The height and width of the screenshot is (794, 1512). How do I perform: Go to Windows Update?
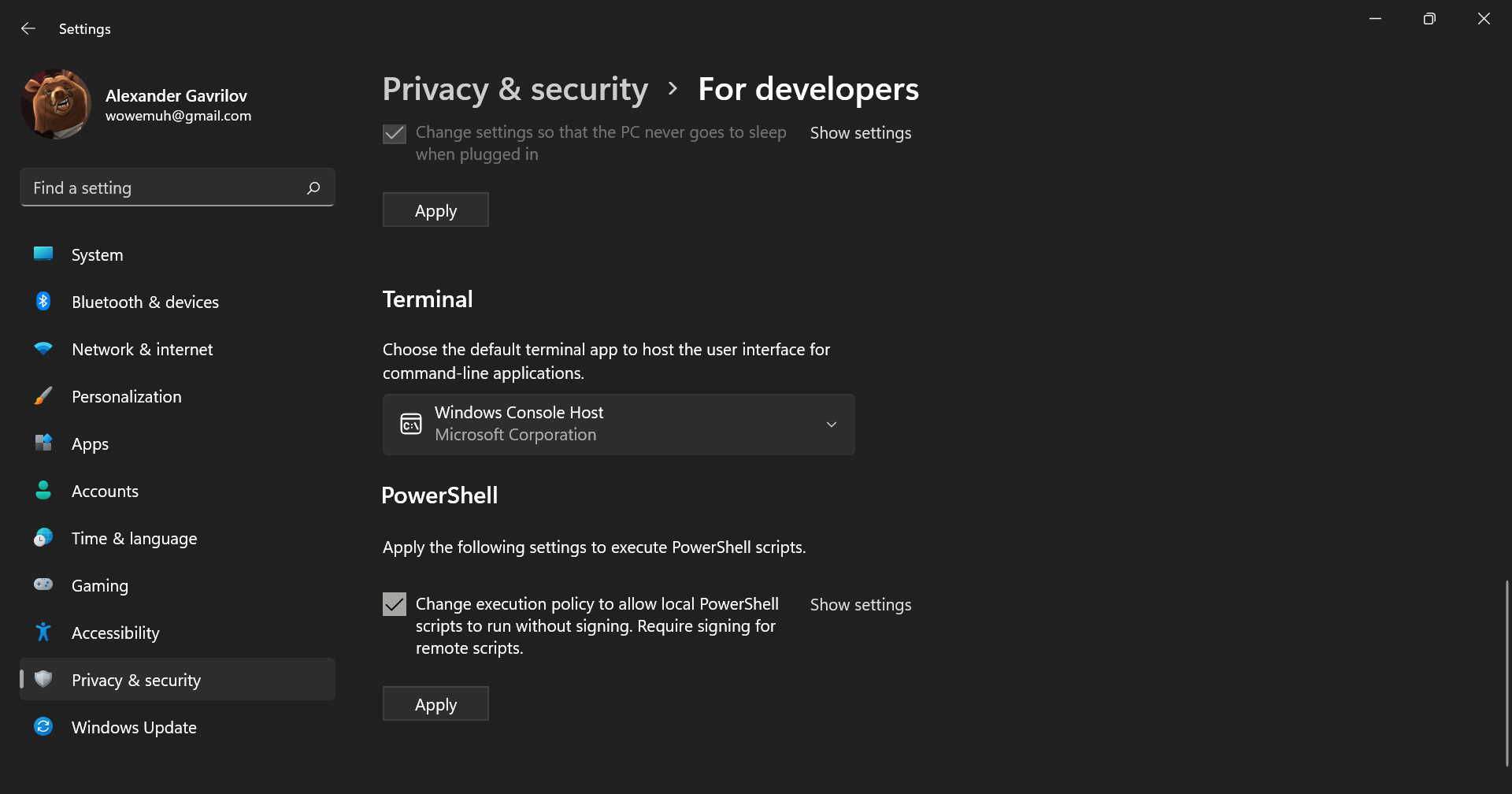point(178,727)
